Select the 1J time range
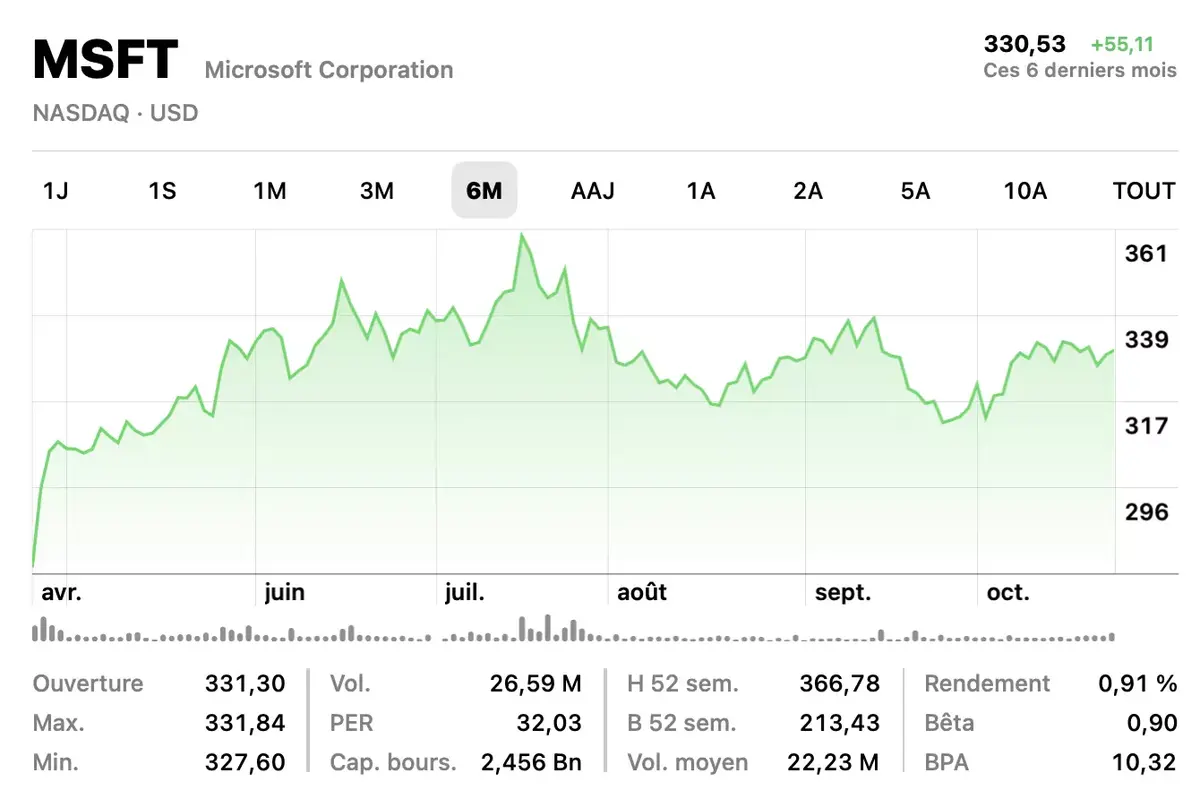The height and width of the screenshot is (799, 1200). [55, 190]
